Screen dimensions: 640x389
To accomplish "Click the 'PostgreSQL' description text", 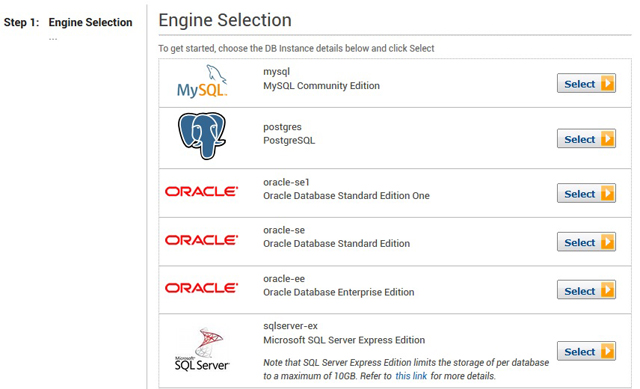I will [x=289, y=140].
